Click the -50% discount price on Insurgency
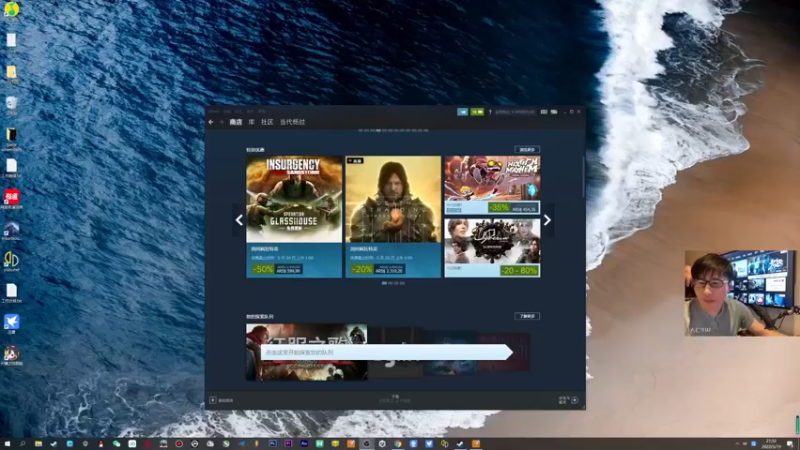 click(277, 269)
